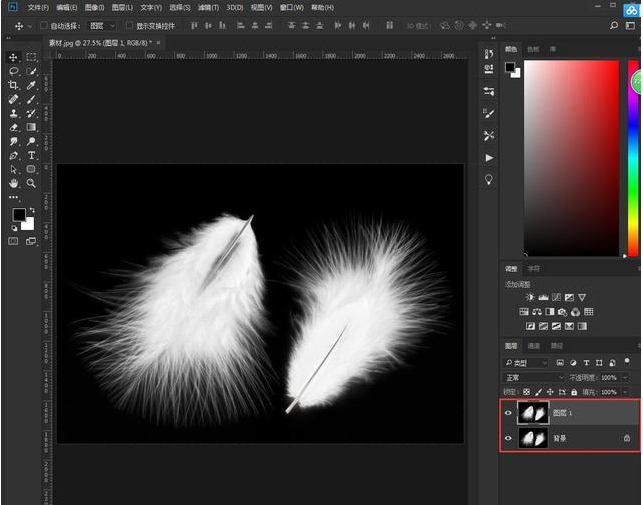Viewport: 643px width, 505px height.
Task: Check the 显示变换控件 checkbox
Action: tap(128, 25)
